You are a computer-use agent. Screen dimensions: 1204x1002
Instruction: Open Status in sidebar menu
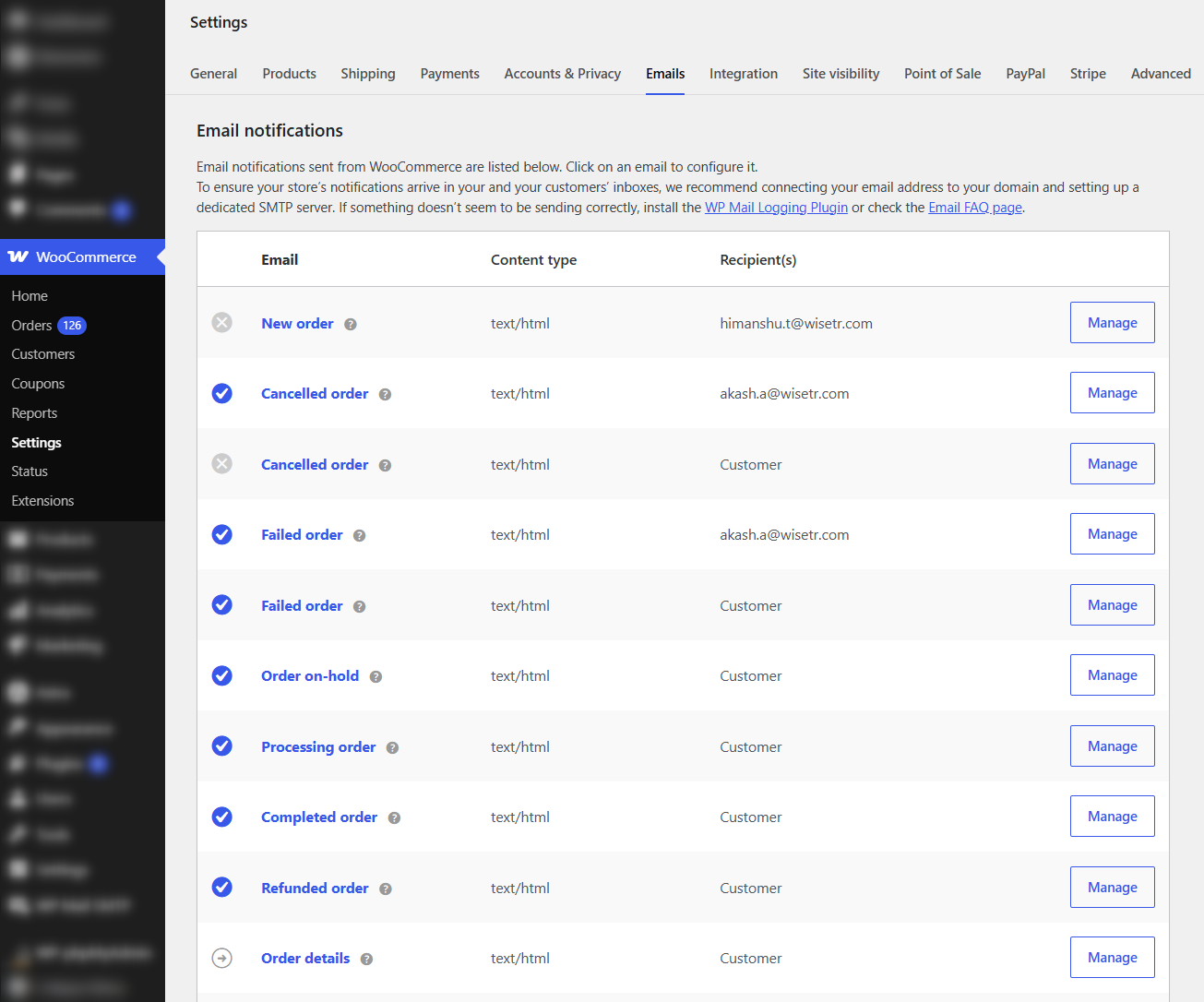coord(30,471)
